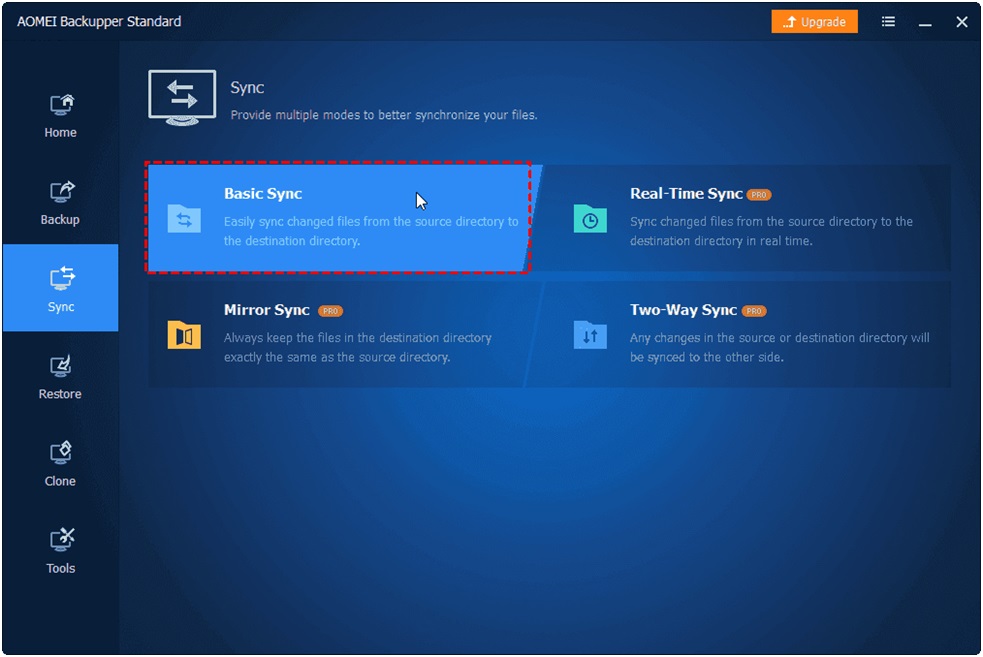Click the PRO badge on Mirror Sync
Image resolution: width=983 pixels, height=657 pixels.
click(x=331, y=310)
